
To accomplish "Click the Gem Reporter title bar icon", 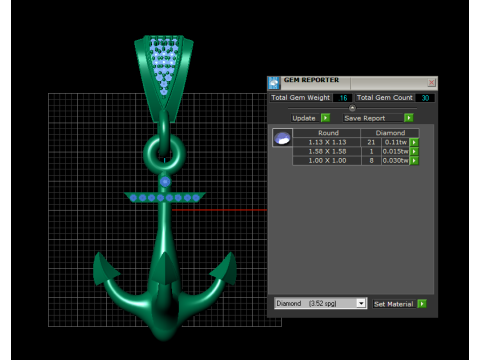I will [x=274, y=83].
